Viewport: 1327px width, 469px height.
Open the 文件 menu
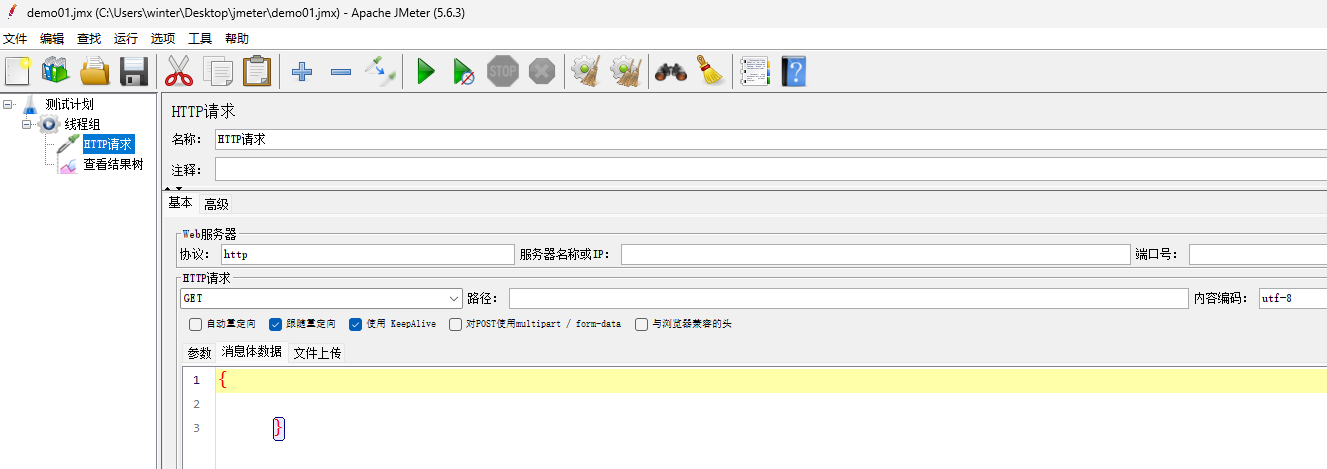tap(15, 38)
